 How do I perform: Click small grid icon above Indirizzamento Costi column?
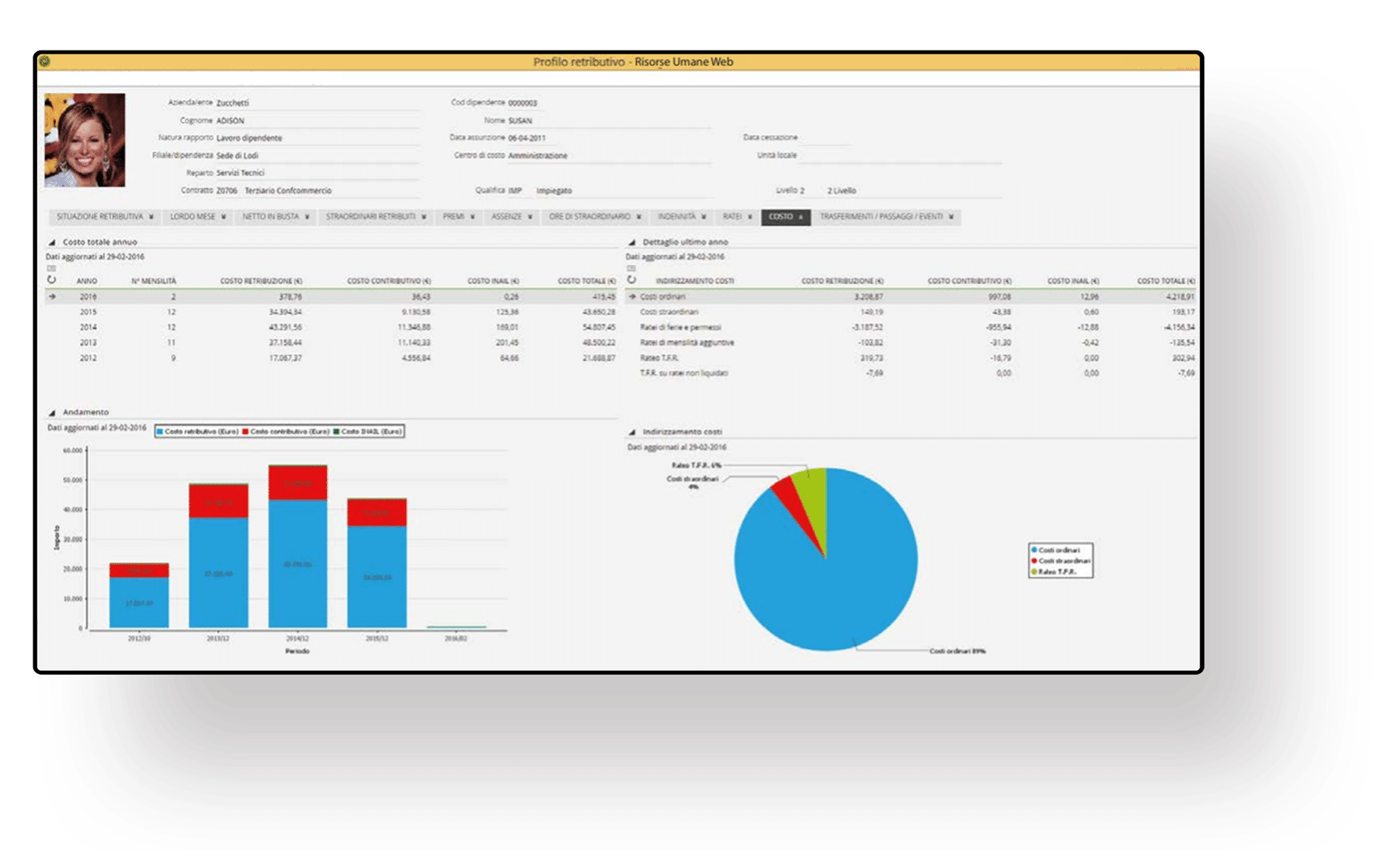pos(631,269)
